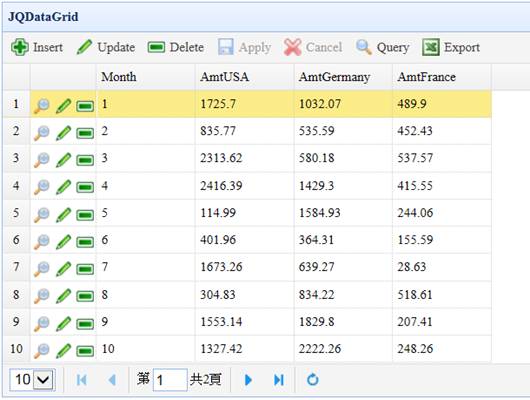Click the page number input field
Screen dimensions: 530x400
coord(170,380)
